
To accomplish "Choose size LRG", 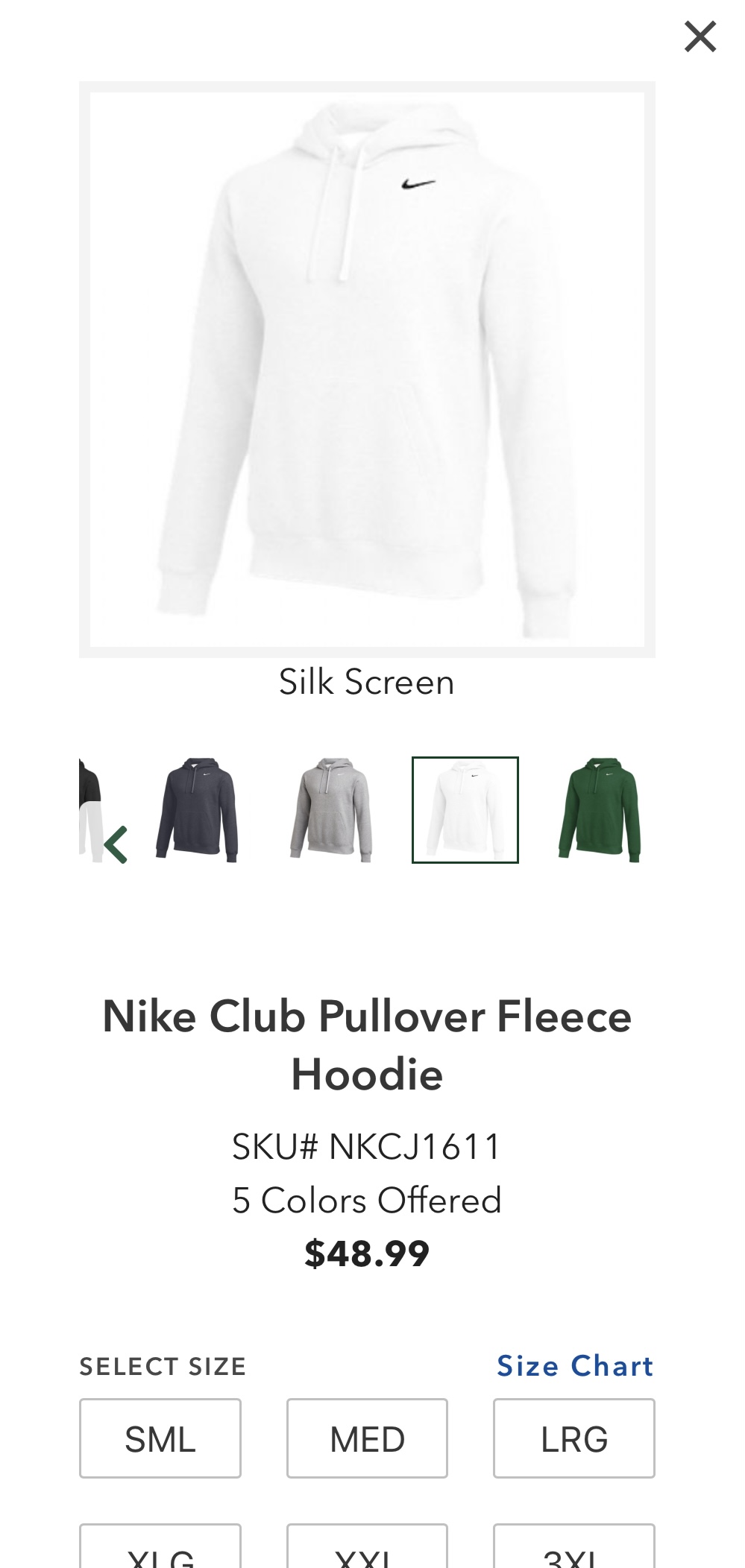I will click(574, 1438).
